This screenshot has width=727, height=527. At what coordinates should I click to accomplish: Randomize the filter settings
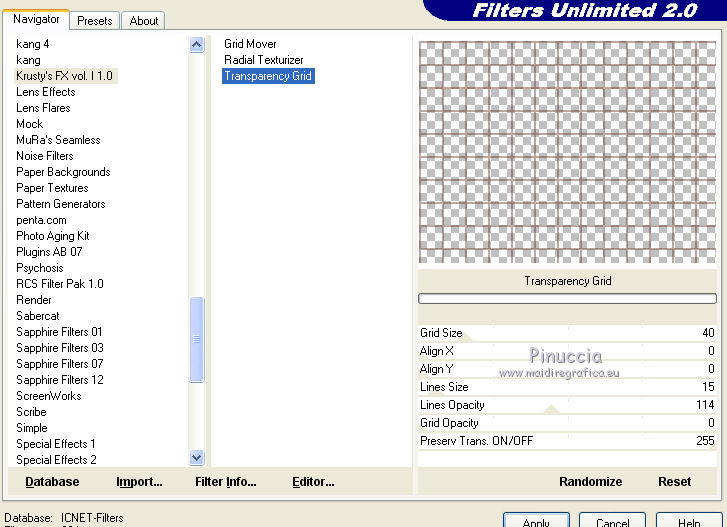pos(590,482)
